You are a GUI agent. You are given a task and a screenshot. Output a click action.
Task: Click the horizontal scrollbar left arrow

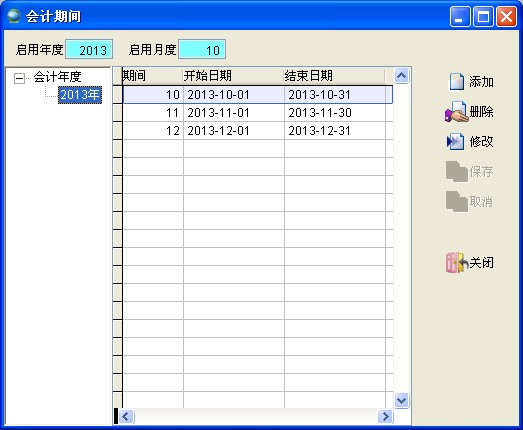click(126, 416)
